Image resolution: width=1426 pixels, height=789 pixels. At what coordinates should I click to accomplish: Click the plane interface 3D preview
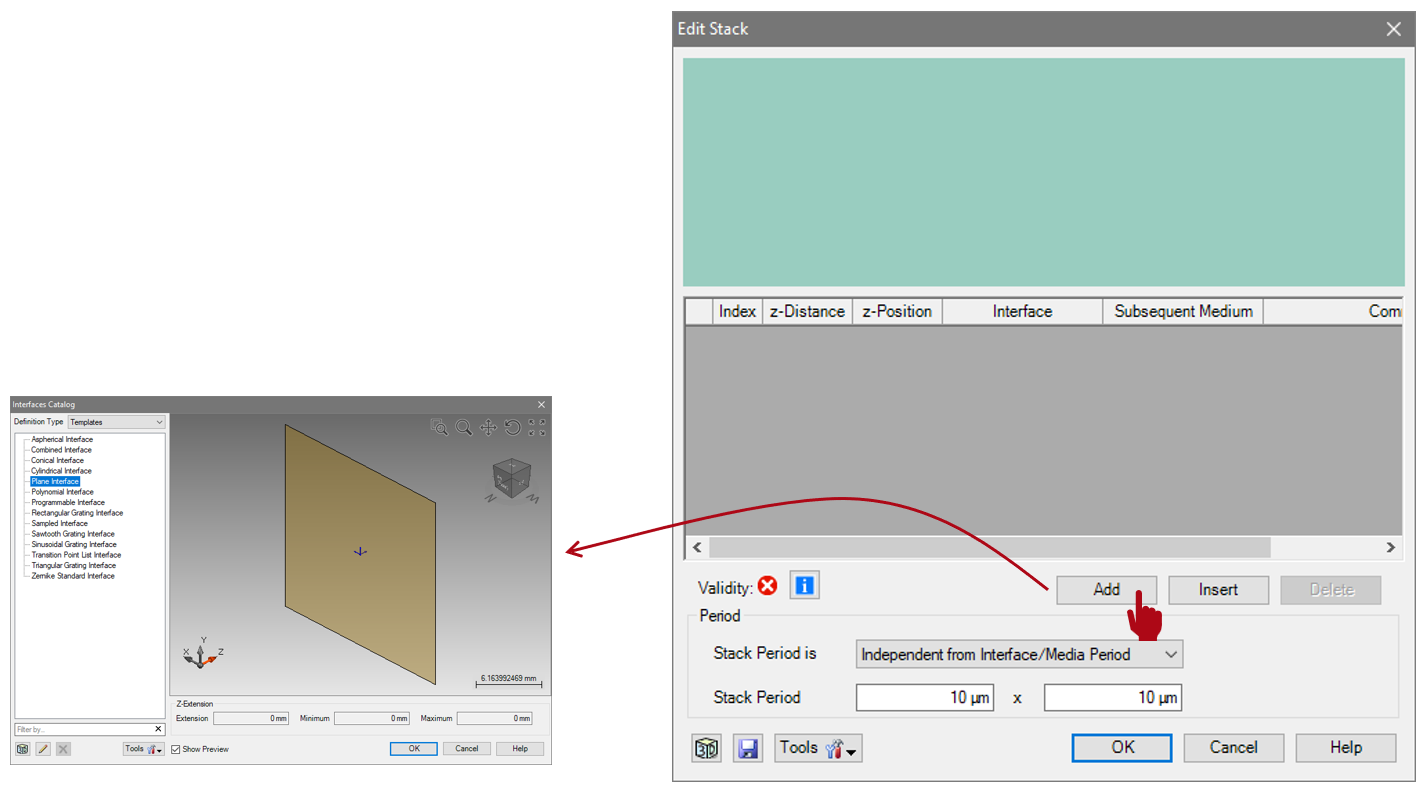point(360,554)
